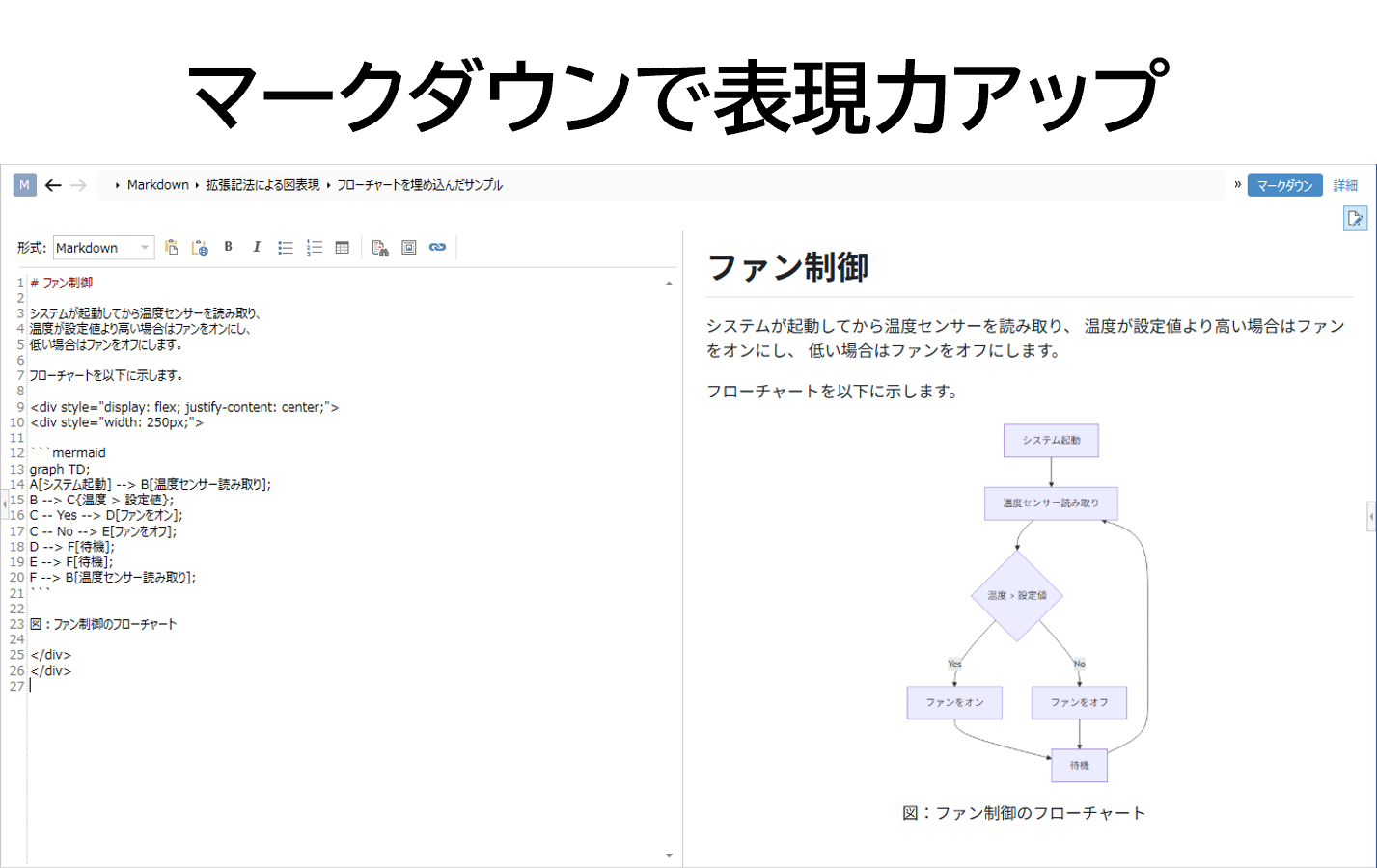1377x868 pixels.
Task: Switch to the マークダウン tab
Action: coord(1283,185)
